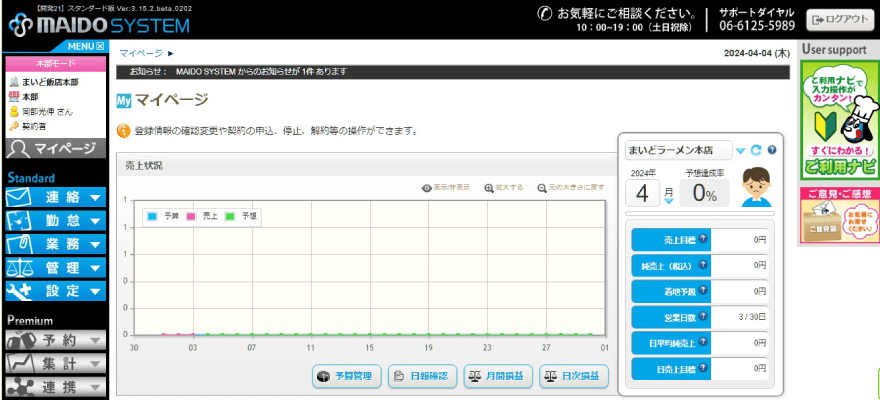The image size is (880, 400).
Task: Expand the 連絡 menu
Action: (x=56, y=197)
